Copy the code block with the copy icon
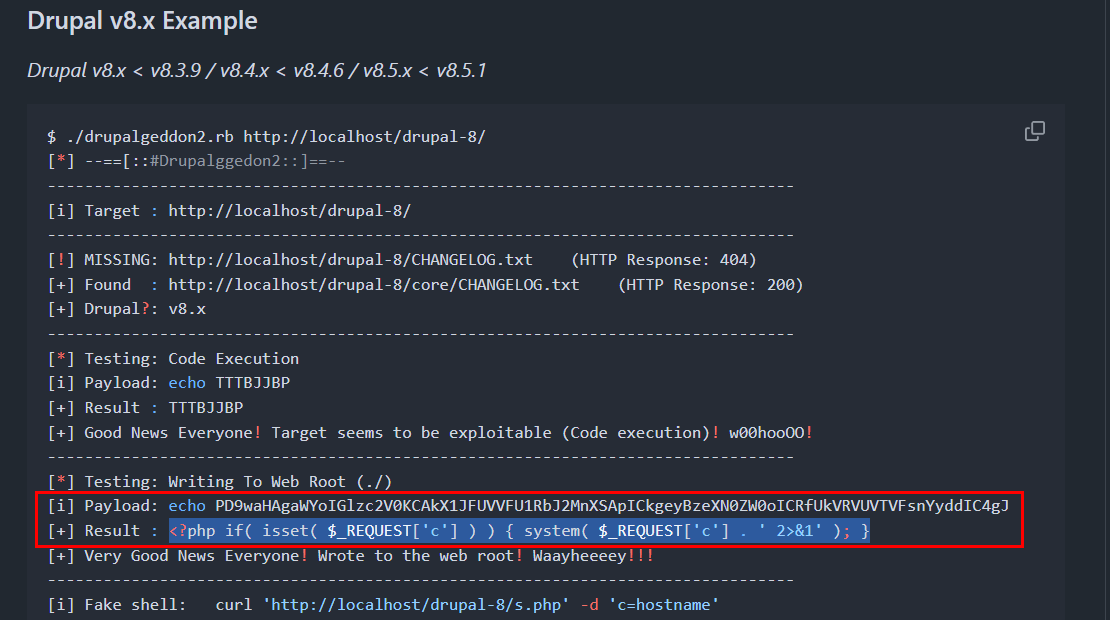Viewport: 1110px width, 620px height. 1034,131
